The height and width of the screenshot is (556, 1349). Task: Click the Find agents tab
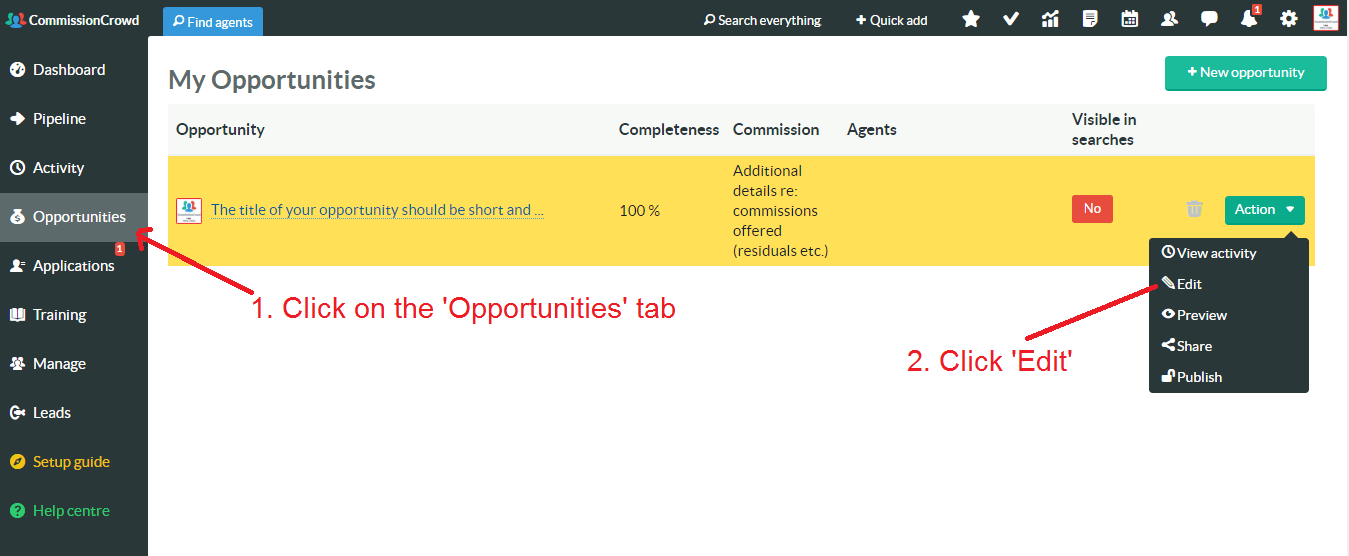click(213, 21)
